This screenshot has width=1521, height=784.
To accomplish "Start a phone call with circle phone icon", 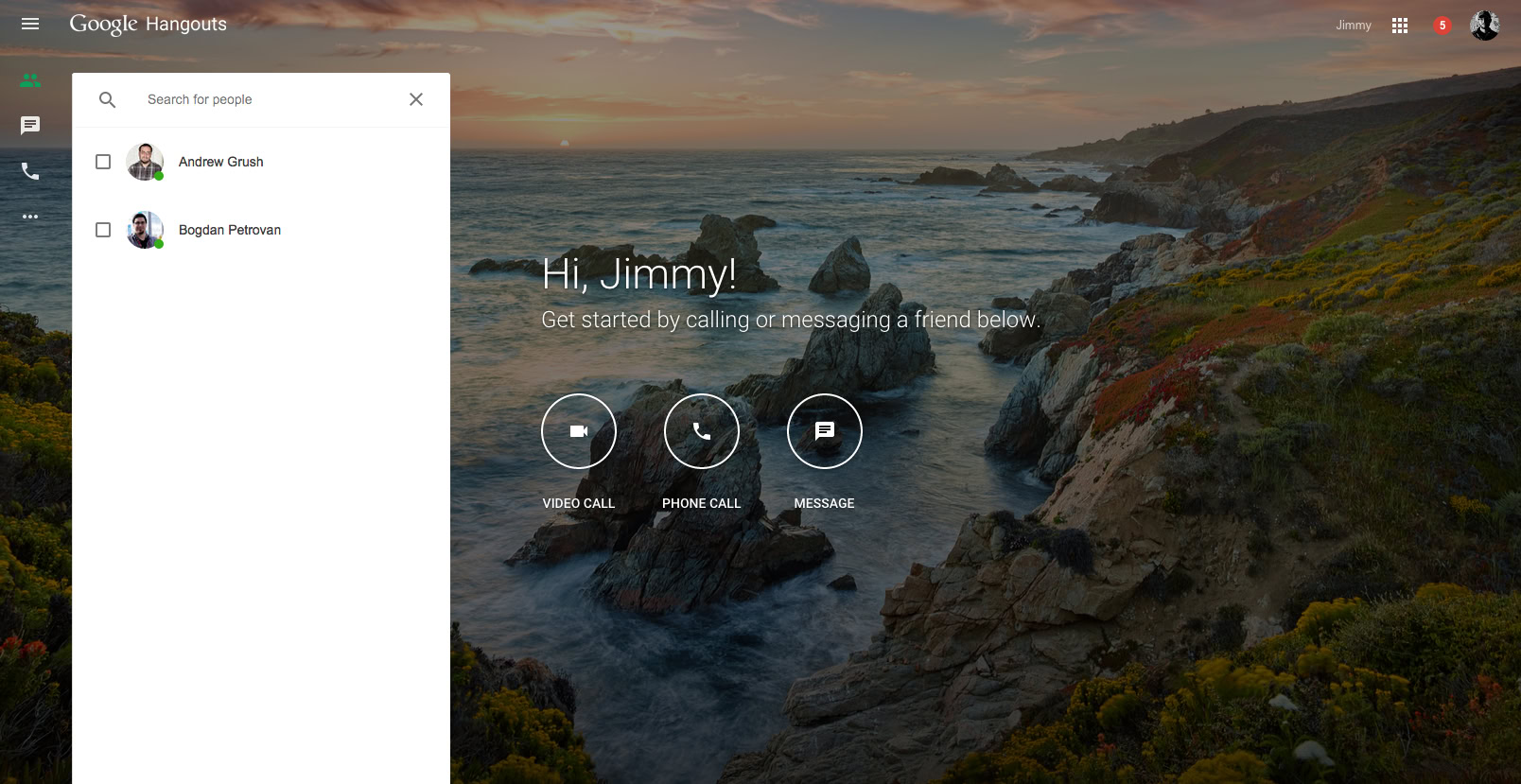I will coord(702,431).
